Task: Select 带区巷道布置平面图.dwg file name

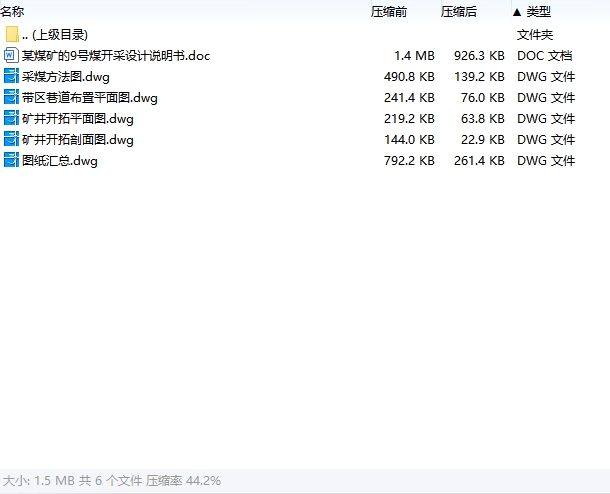Action: pyautogui.click(x=90, y=98)
